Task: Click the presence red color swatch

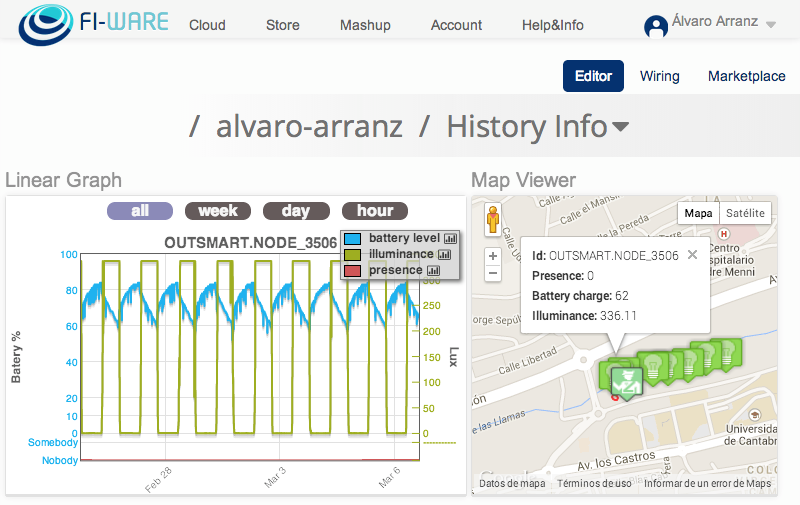Action: tap(353, 270)
